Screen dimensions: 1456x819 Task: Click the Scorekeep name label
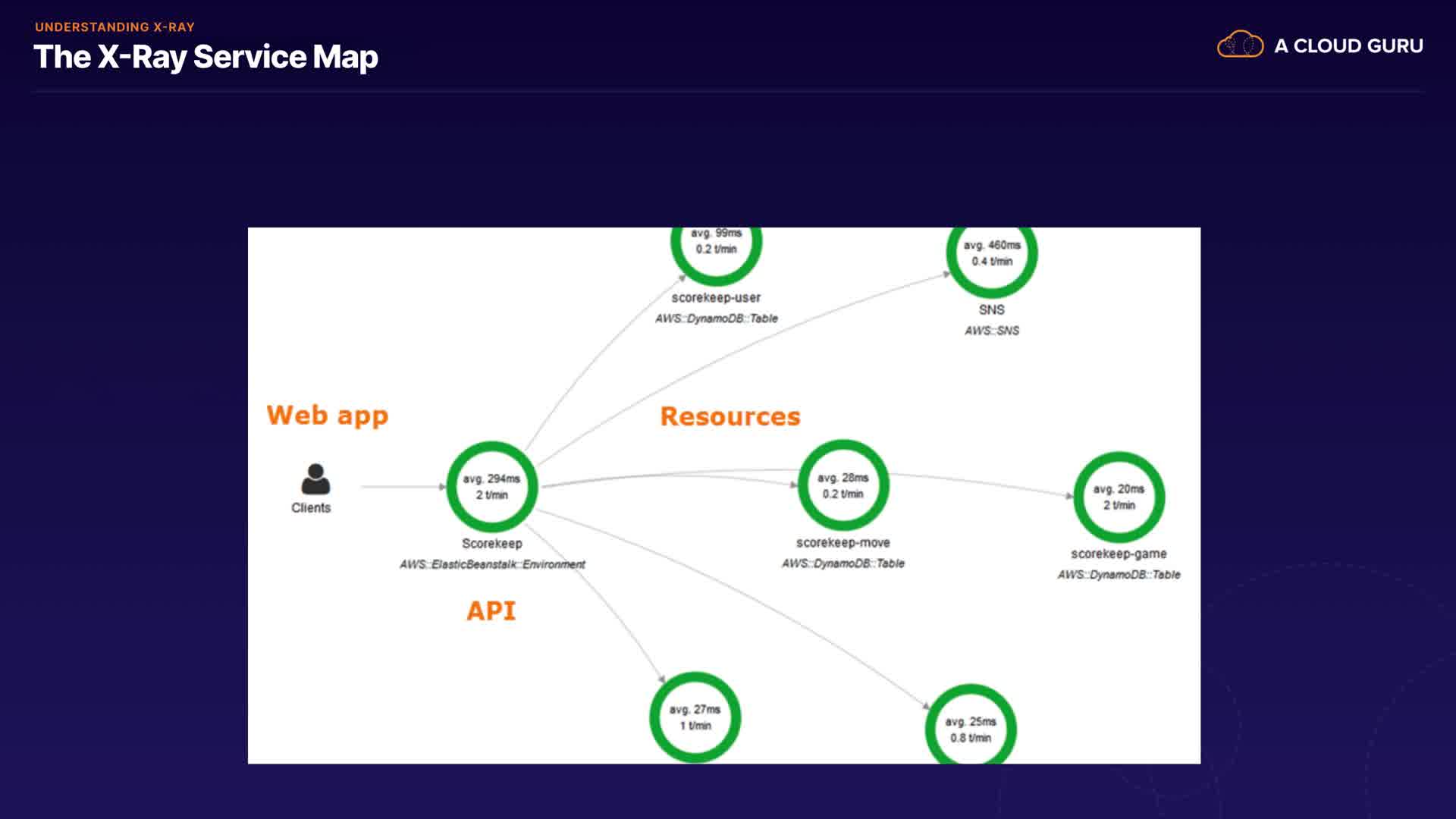tap(491, 544)
